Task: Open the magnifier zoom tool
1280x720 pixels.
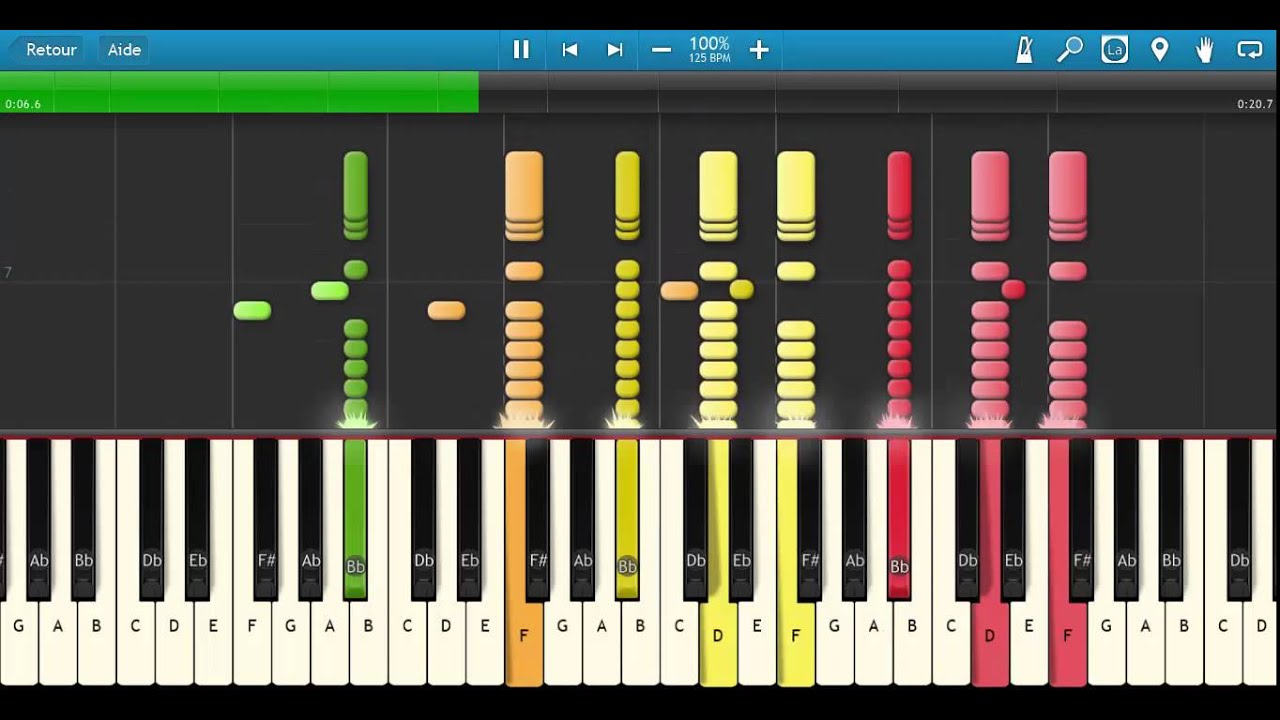Action: tap(1070, 49)
